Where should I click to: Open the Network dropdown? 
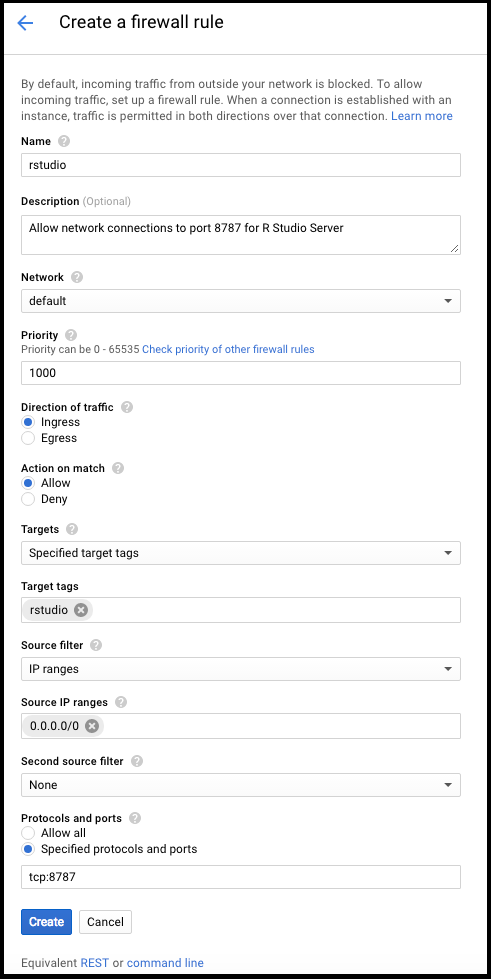[x=241, y=301]
